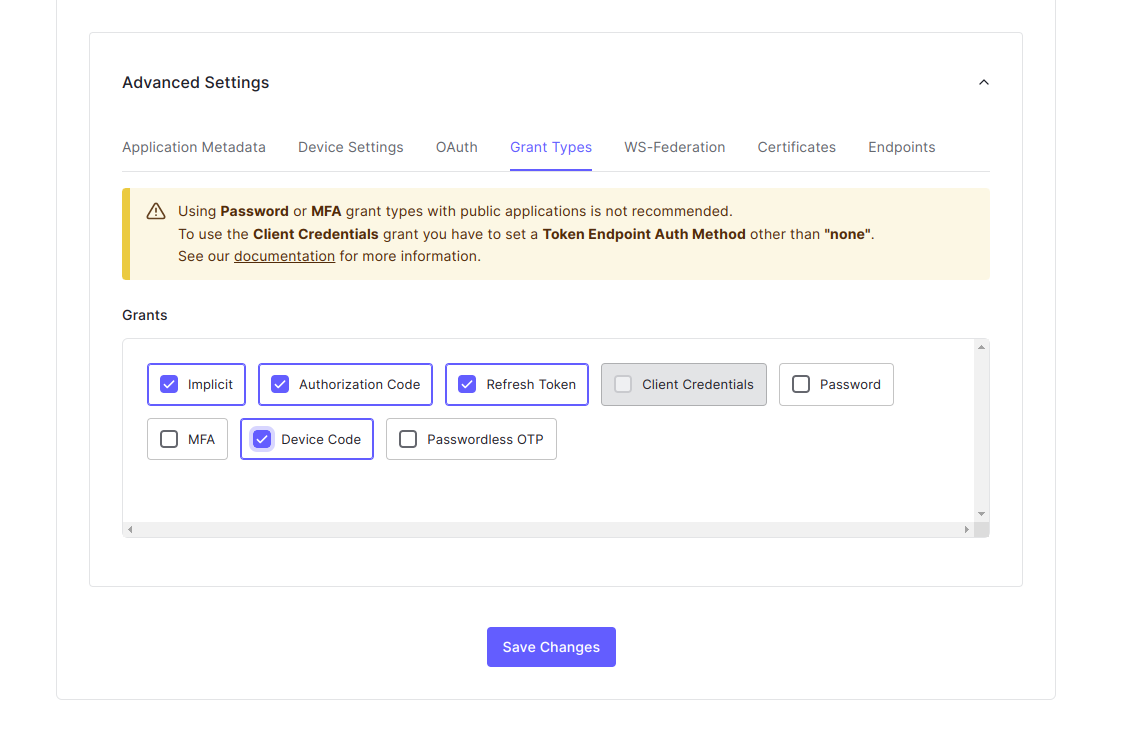Viewport: 1121px width, 734px height.
Task: Click the grants box scroll-right arrow
Action: coord(966,529)
